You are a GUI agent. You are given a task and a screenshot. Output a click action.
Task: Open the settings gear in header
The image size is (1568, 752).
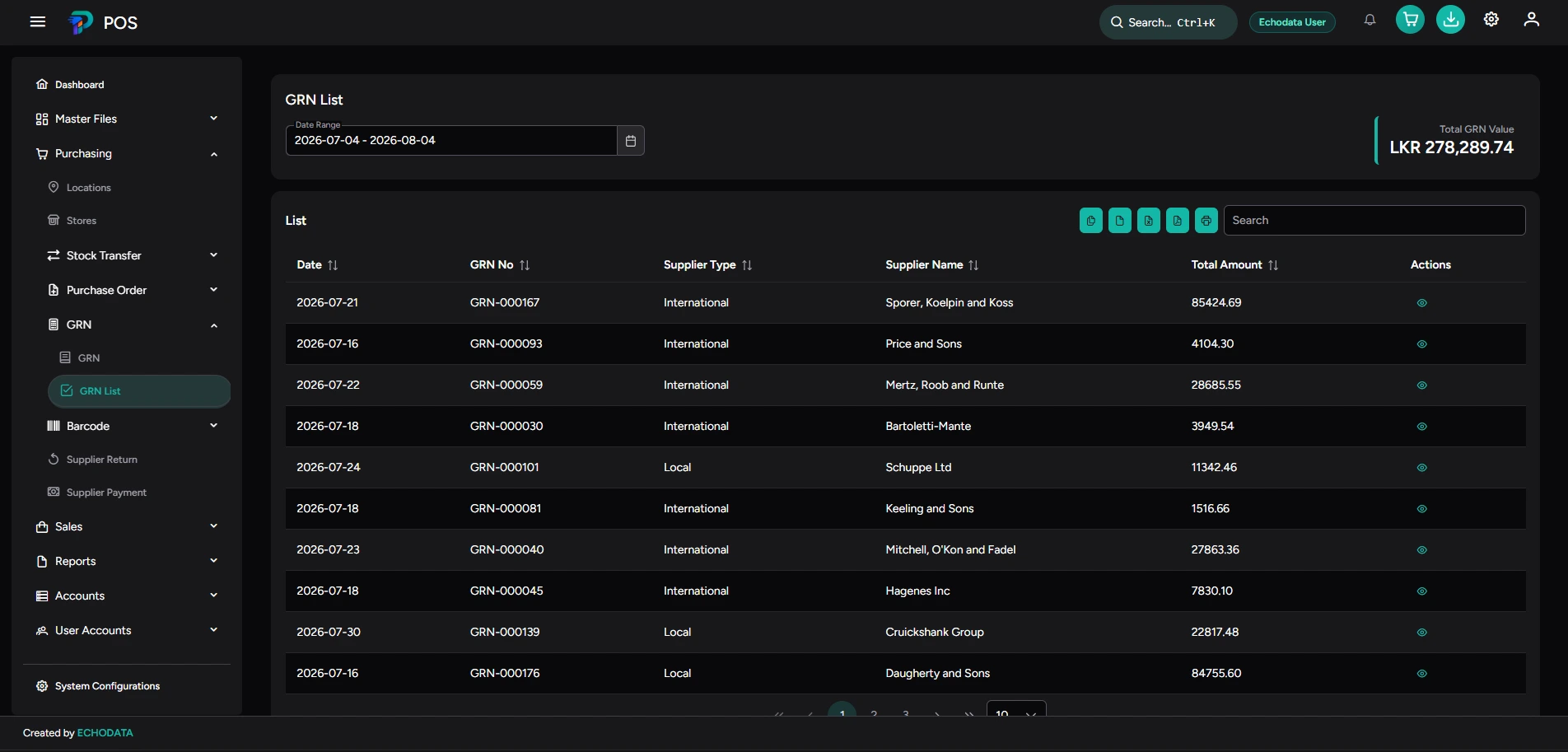coord(1491,20)
